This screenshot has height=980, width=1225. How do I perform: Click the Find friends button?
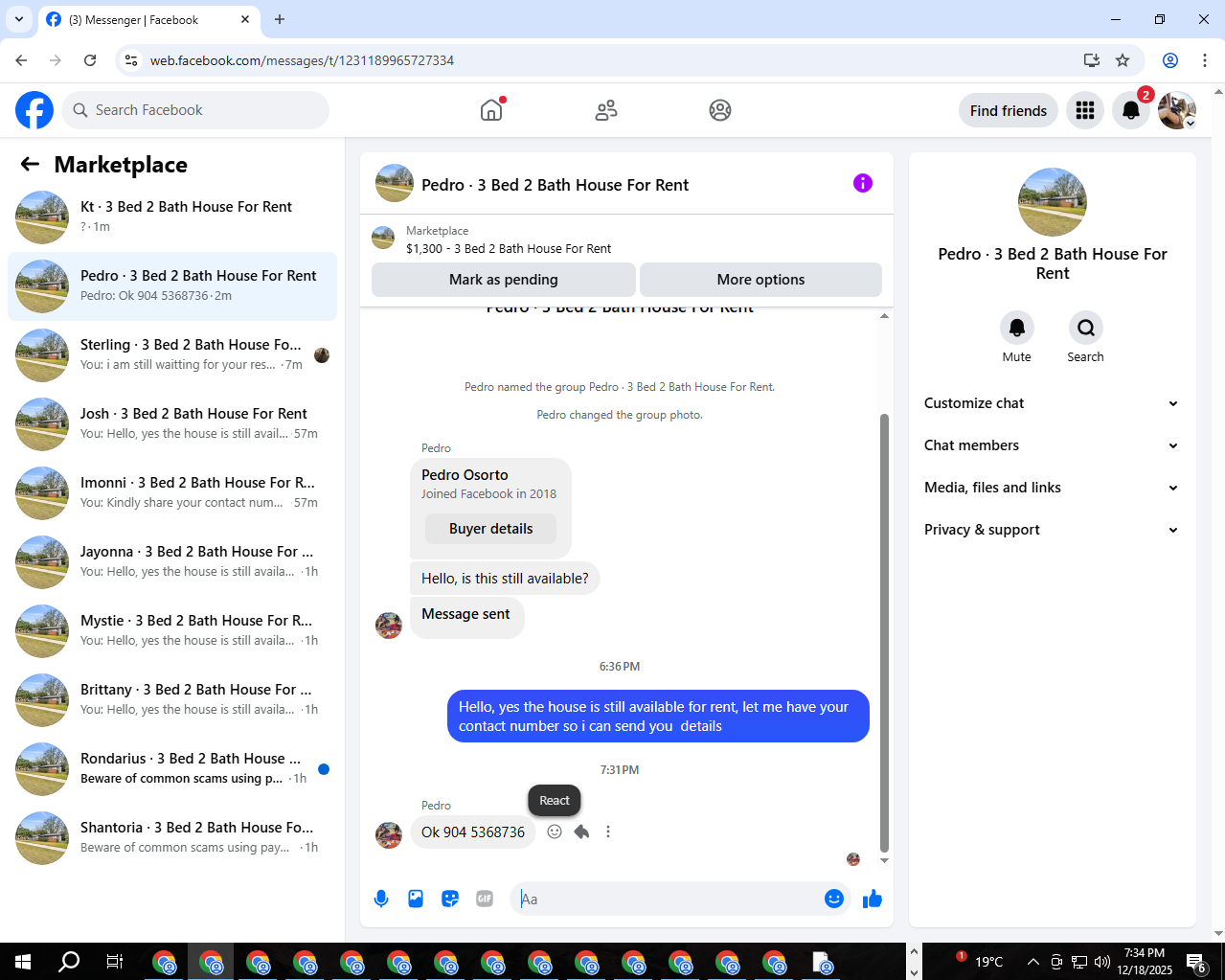[1009, 110]
